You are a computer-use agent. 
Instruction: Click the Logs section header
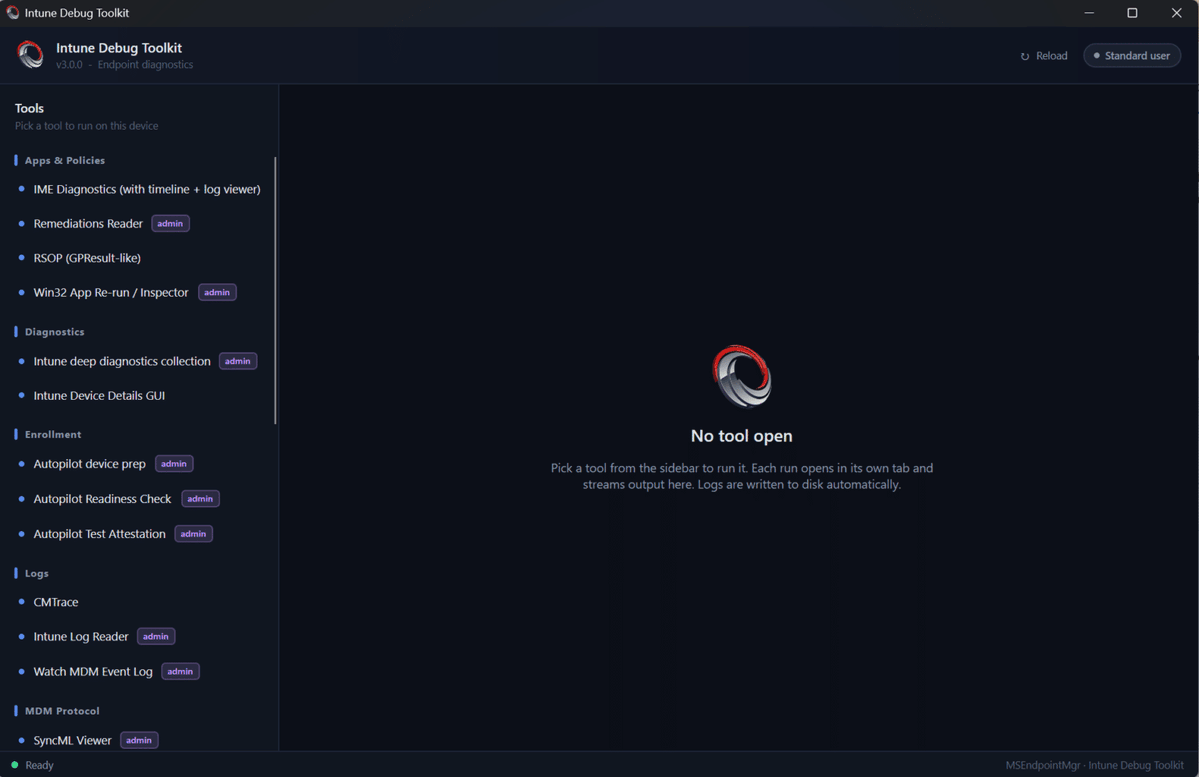37,574
